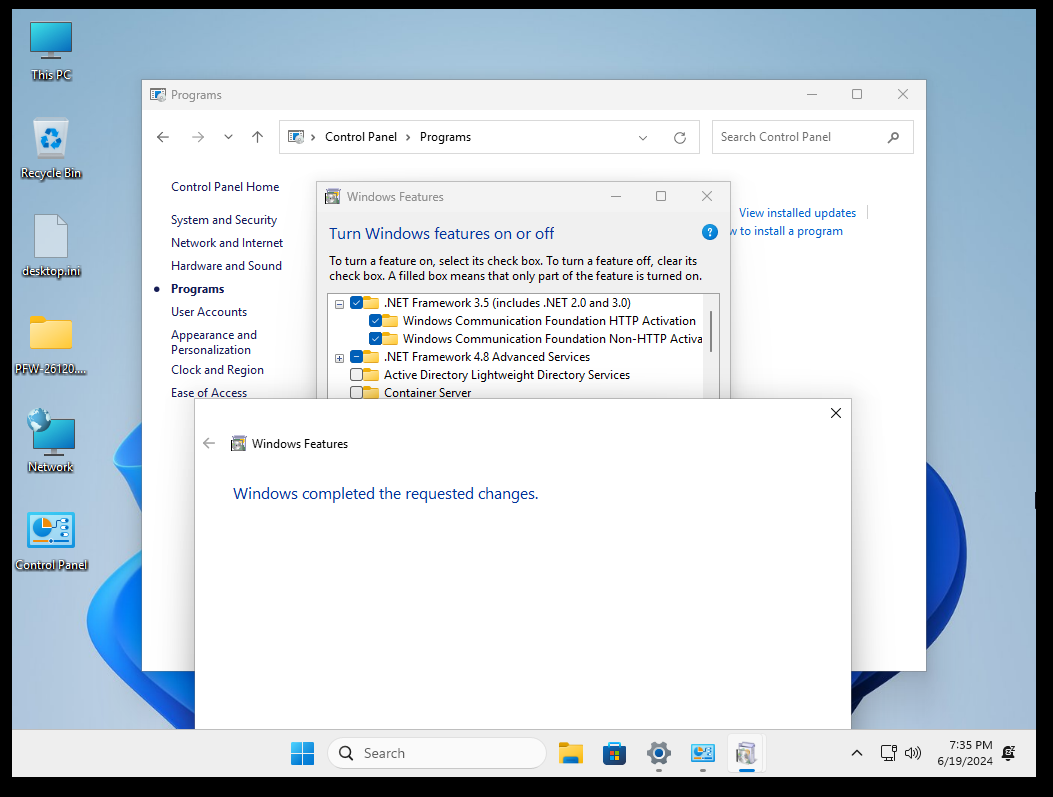The height and width of the screenshot is (797, 1053).
Task: Select the Network desktop icon
Action: 51,440
